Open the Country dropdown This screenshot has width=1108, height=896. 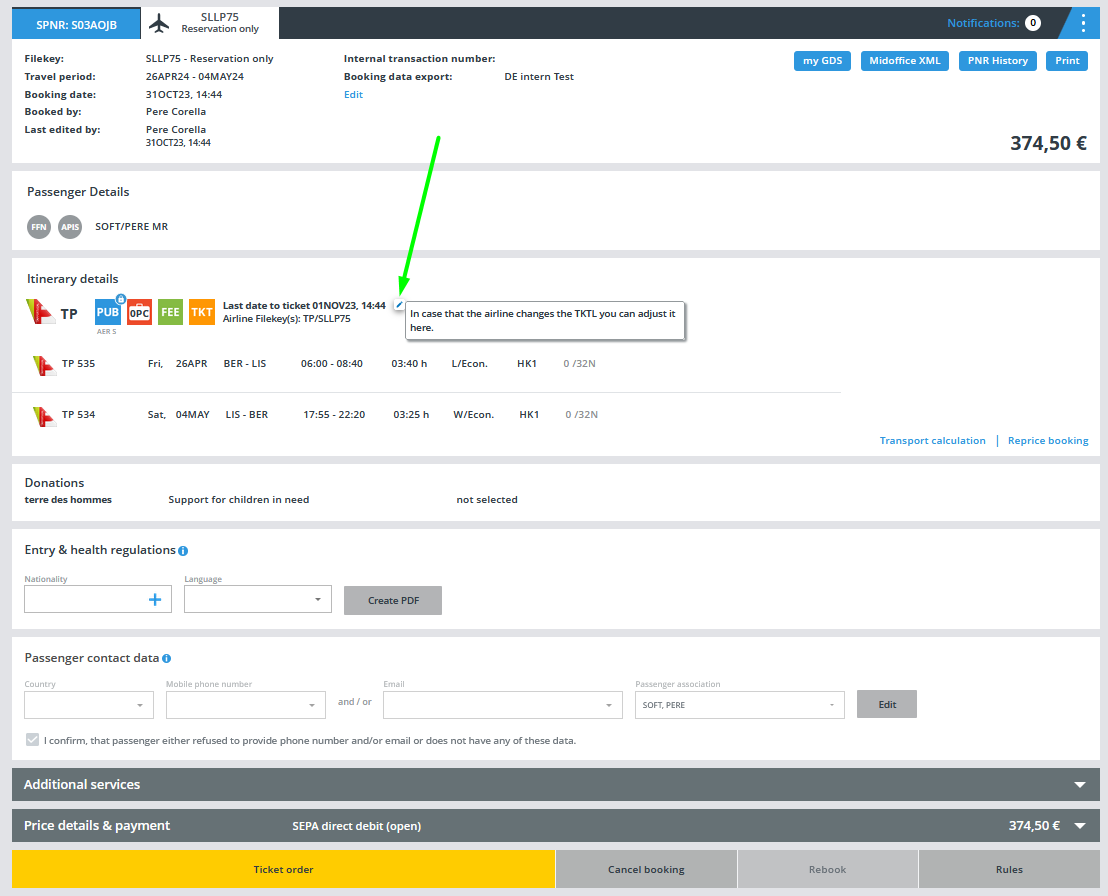(89, 705)
